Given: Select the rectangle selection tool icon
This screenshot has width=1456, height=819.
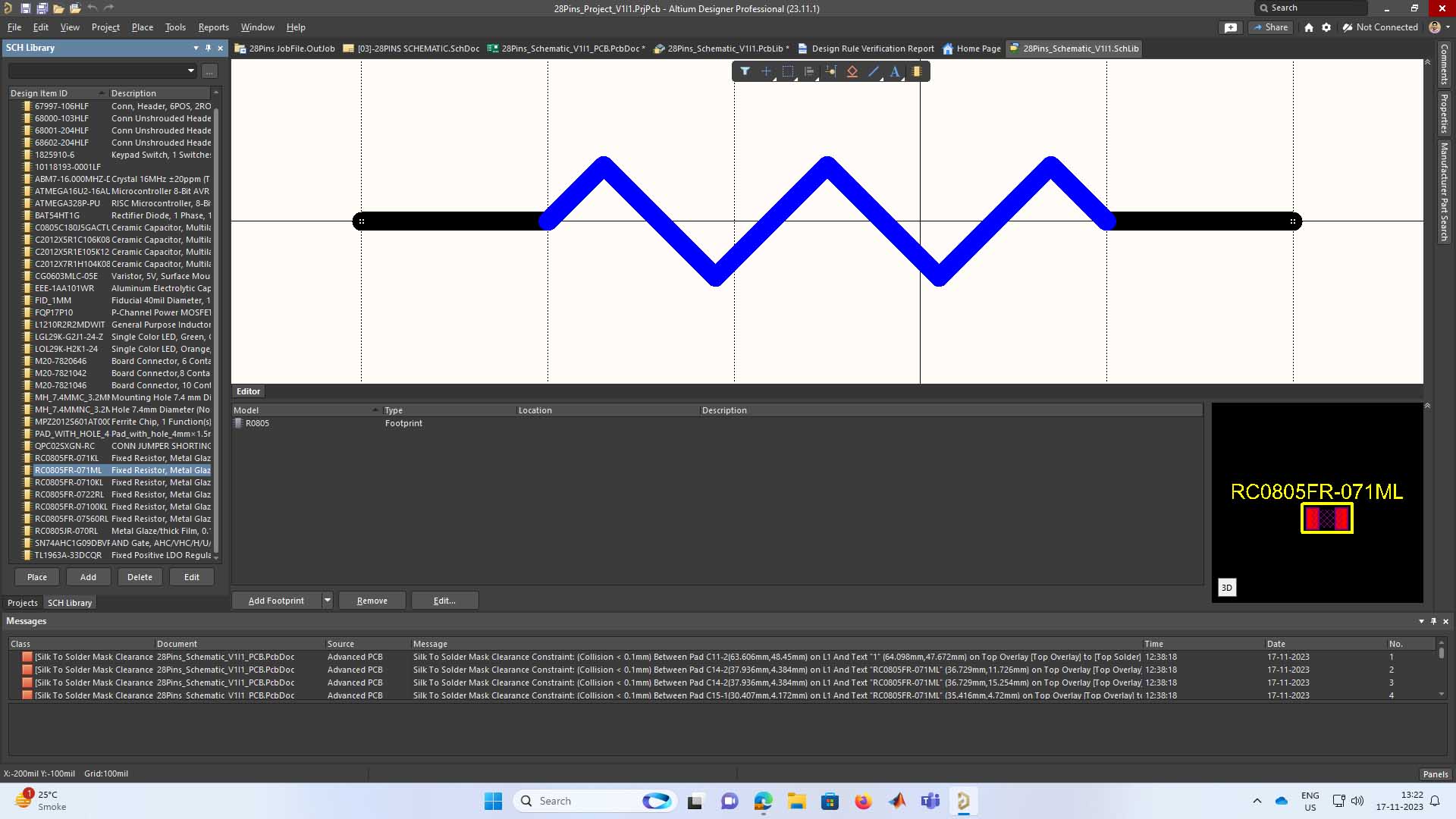Looking at the screenshot, I should tap(788, 71).
